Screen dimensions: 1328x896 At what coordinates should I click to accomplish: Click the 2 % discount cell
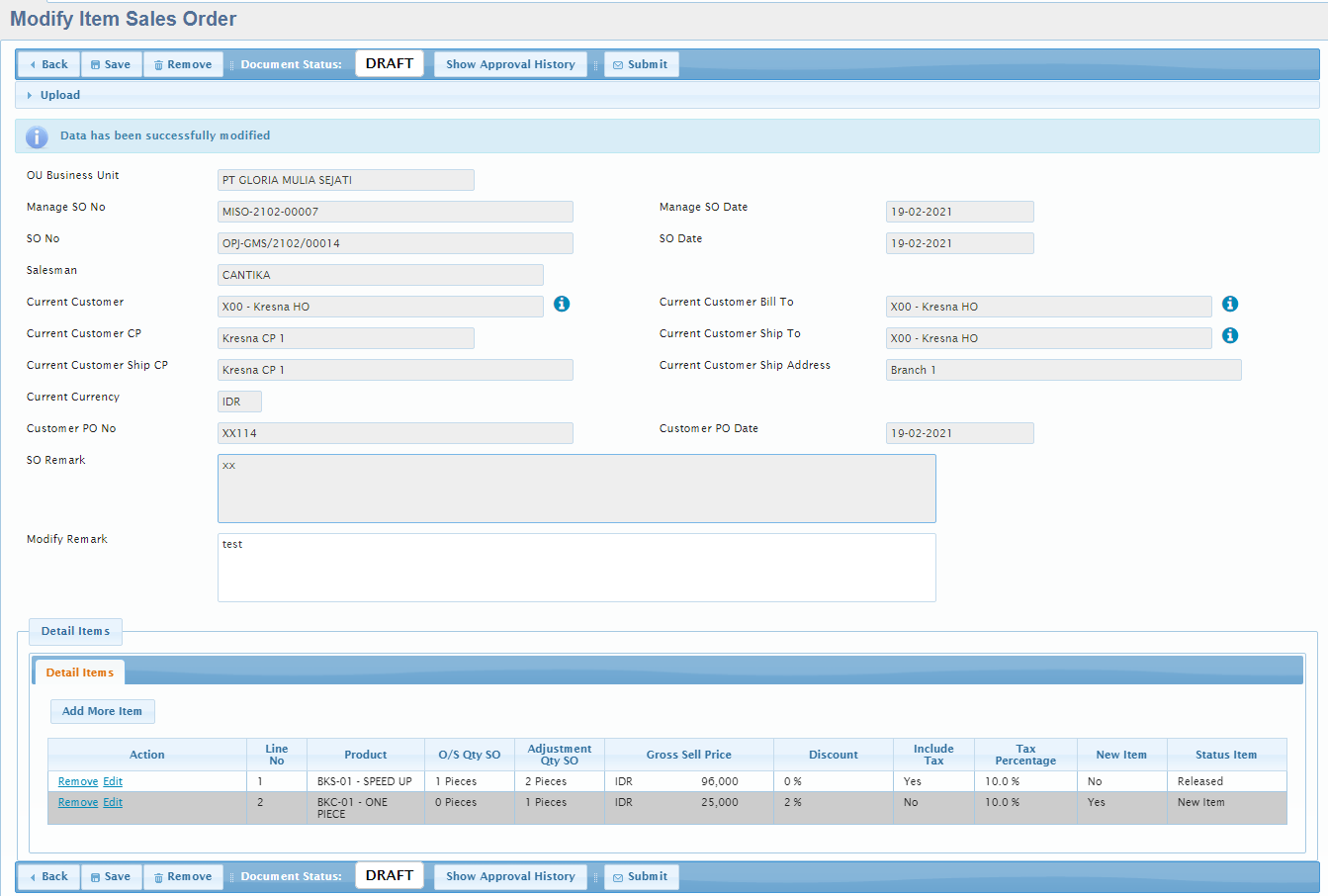[x=834, y=808]
